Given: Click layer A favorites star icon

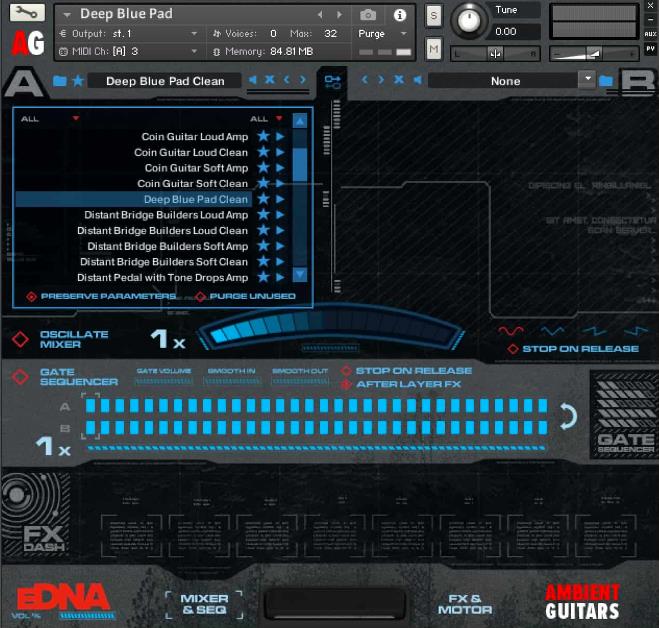Looking at the screenshot, I should pyautogui.click(x=78, y=80).
